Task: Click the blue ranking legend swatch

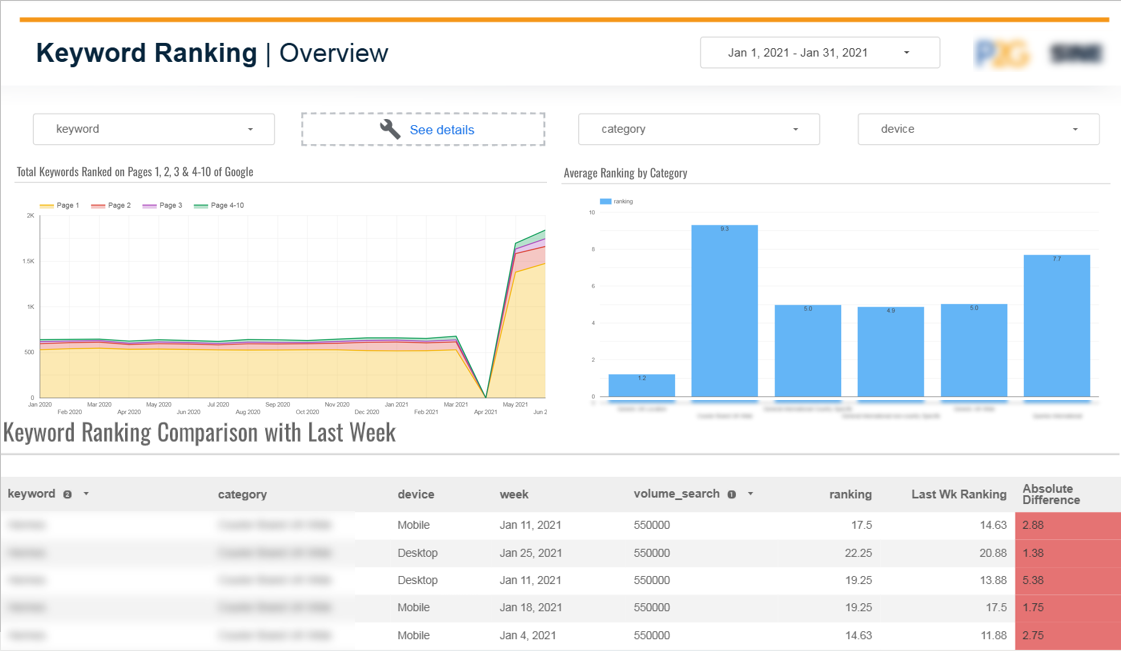Action: coord(605,201)
